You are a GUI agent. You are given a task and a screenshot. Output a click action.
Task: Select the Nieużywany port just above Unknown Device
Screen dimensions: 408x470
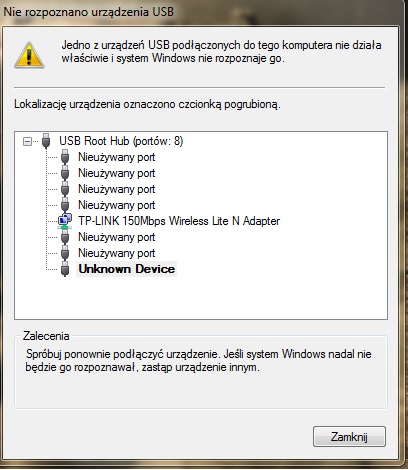pos(117,253)
